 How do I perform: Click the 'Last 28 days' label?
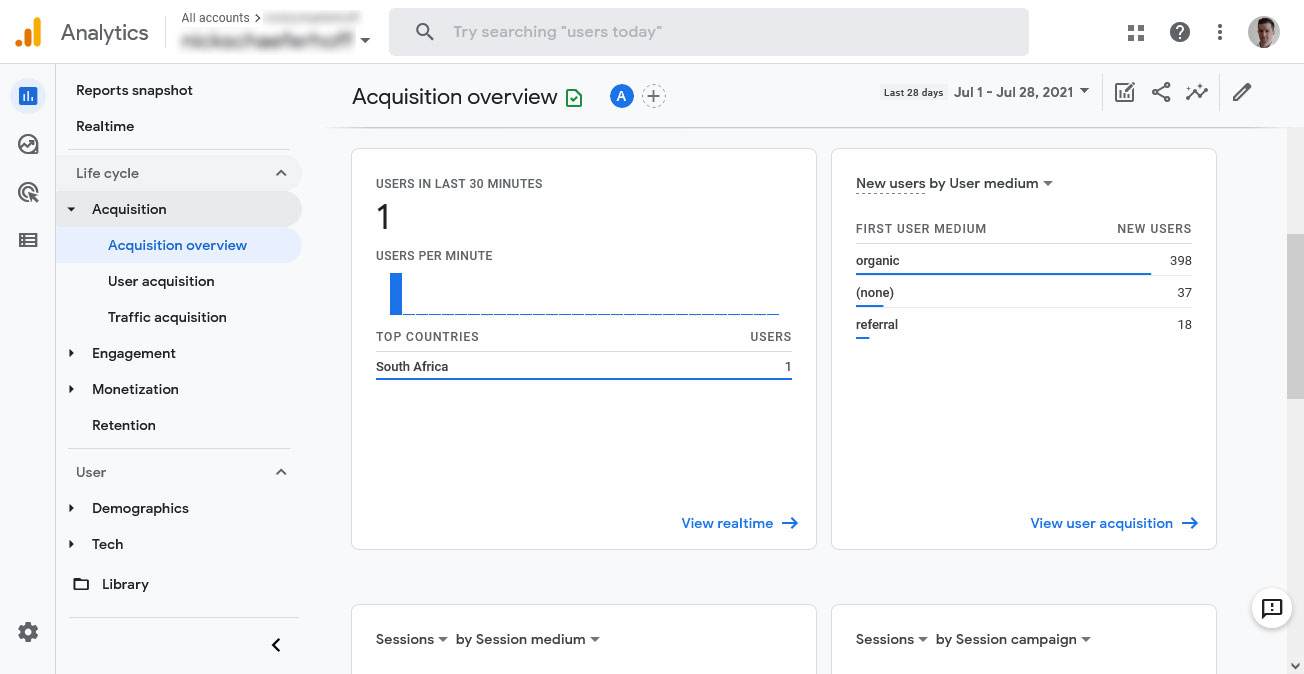913,93
